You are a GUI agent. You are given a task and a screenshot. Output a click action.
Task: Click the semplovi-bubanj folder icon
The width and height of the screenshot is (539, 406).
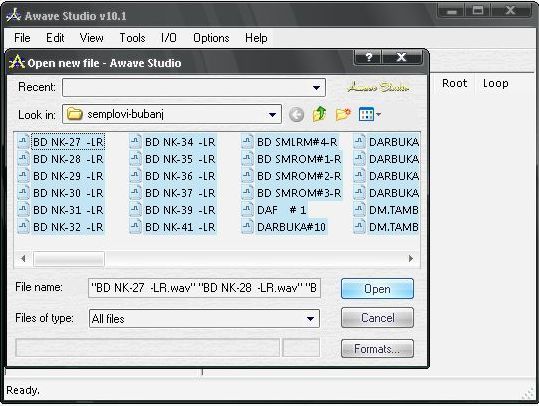click(x=75, y=114)
